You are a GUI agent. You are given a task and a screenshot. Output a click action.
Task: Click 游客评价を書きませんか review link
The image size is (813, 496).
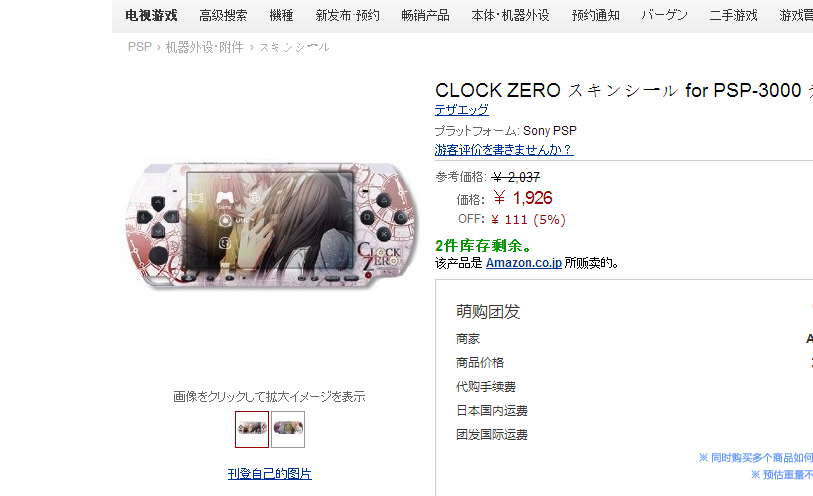[x=504, y=150]
